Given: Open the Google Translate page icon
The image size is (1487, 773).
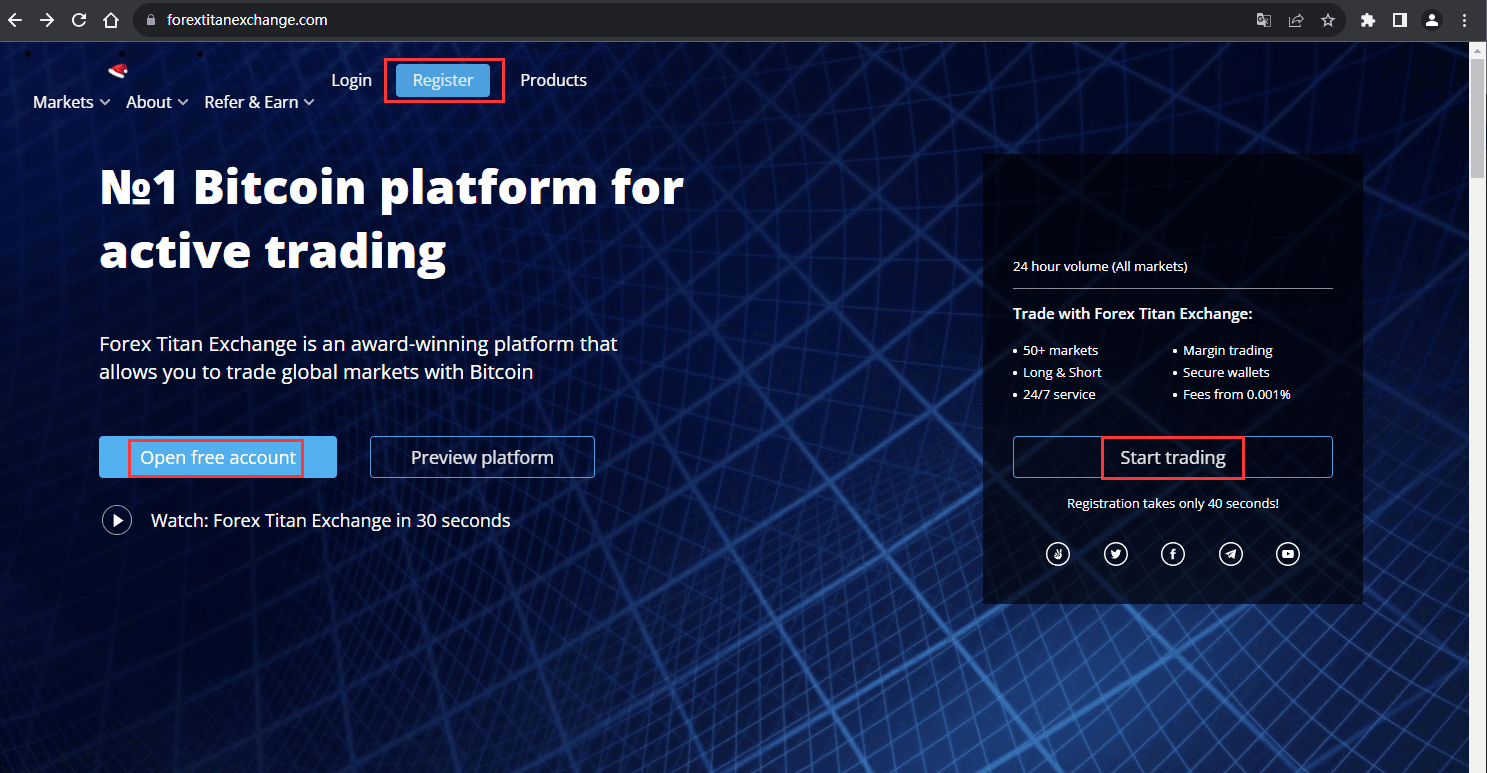Looking at the screenshot, I should coord(1264,20).
